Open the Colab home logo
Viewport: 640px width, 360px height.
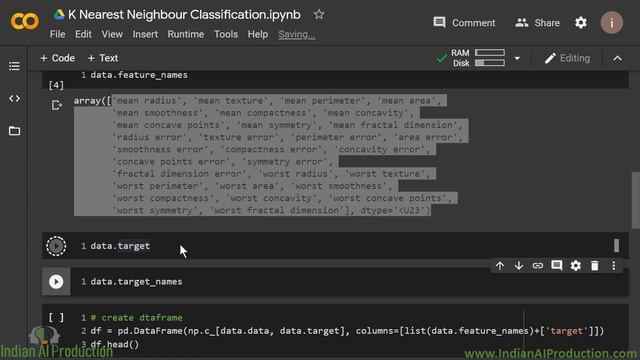(x=24, y=21)
